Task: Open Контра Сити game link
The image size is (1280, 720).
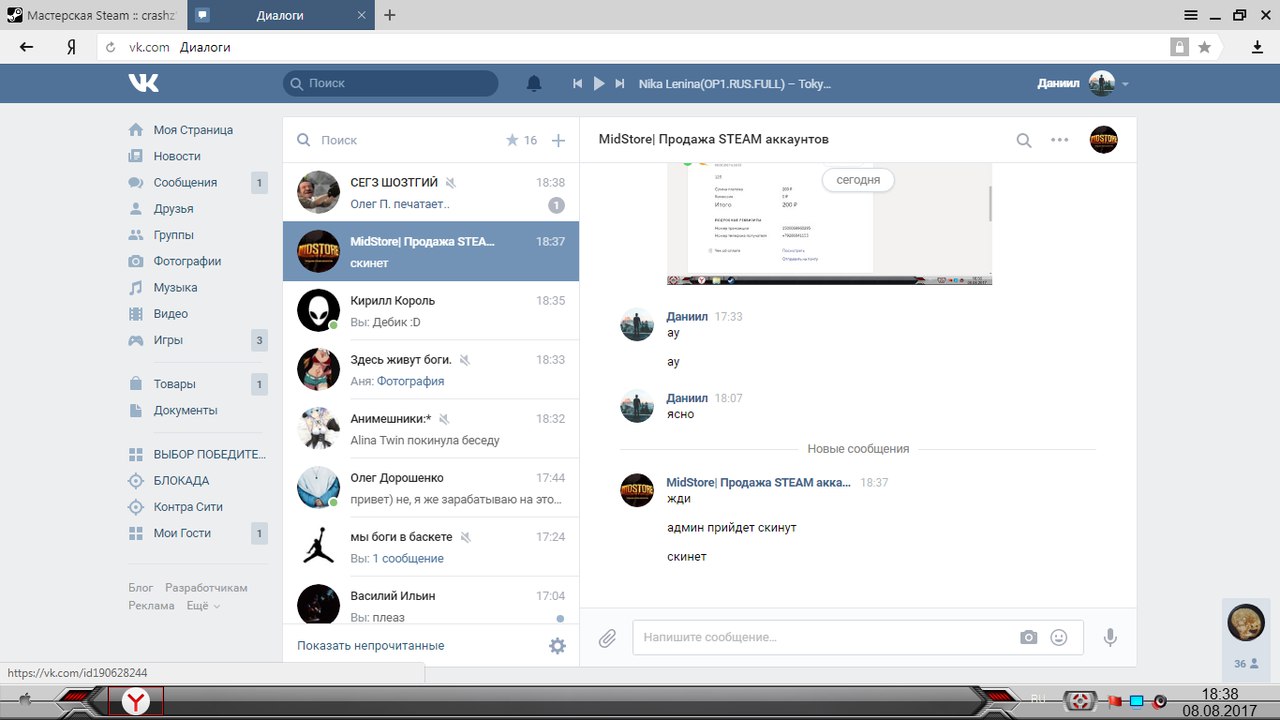Action: (188, 507)
